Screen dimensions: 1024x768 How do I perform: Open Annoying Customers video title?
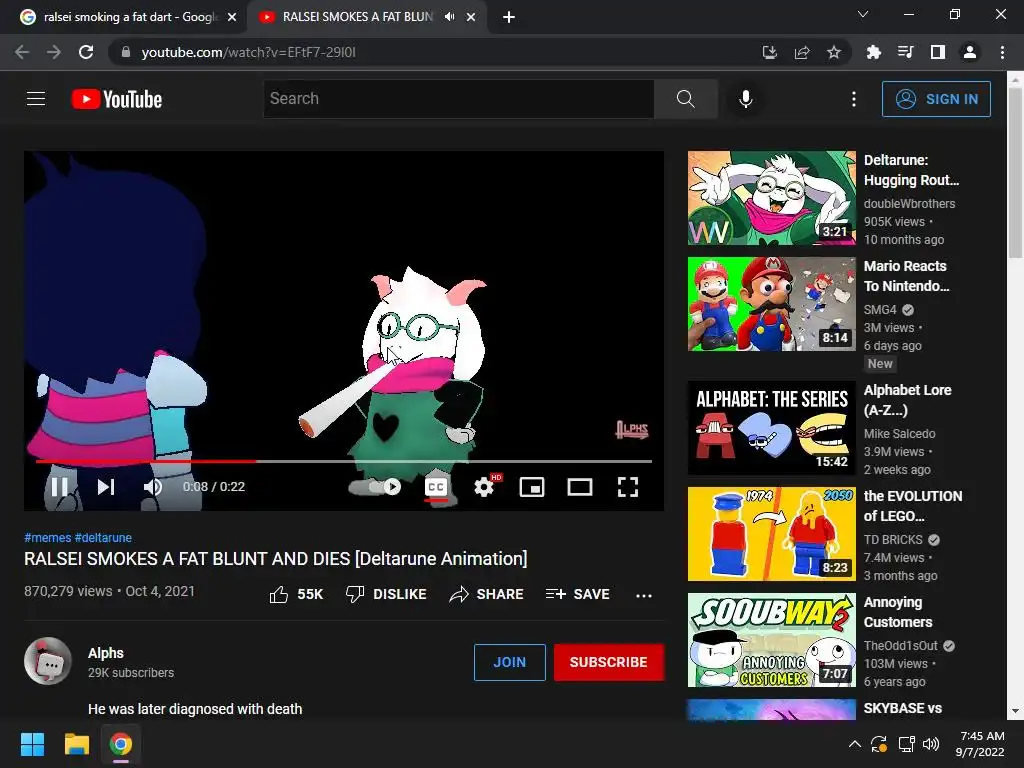point(898,612)
